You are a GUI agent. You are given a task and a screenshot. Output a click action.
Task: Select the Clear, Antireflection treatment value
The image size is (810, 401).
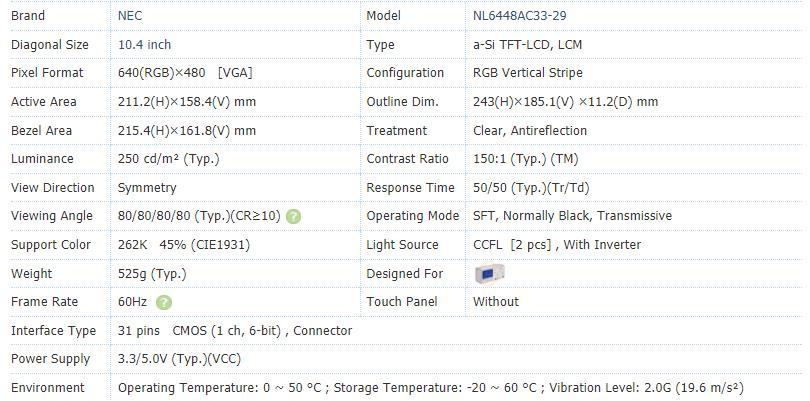point(529,131)
